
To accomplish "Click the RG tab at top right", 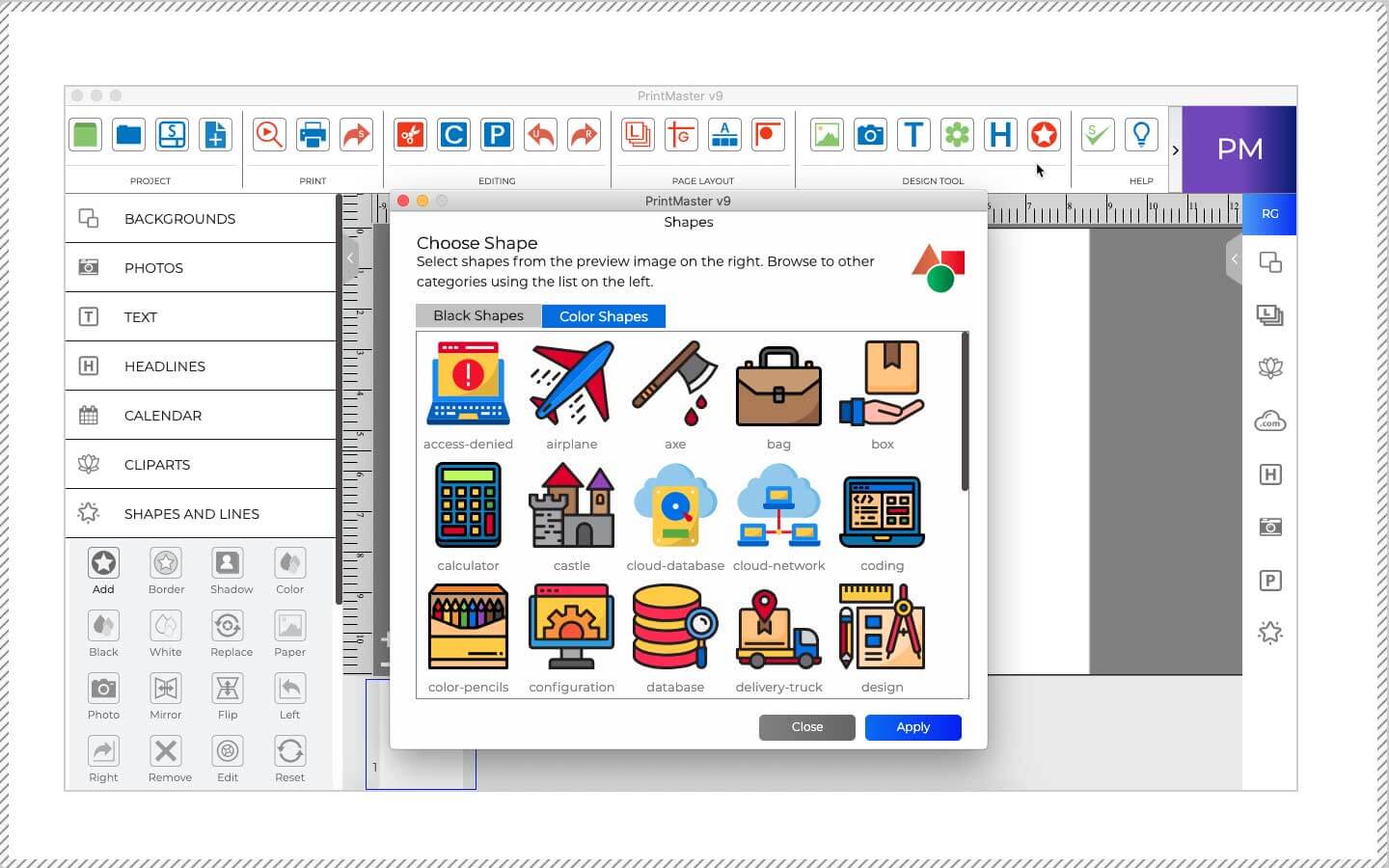I will [x=1269, y=213].
